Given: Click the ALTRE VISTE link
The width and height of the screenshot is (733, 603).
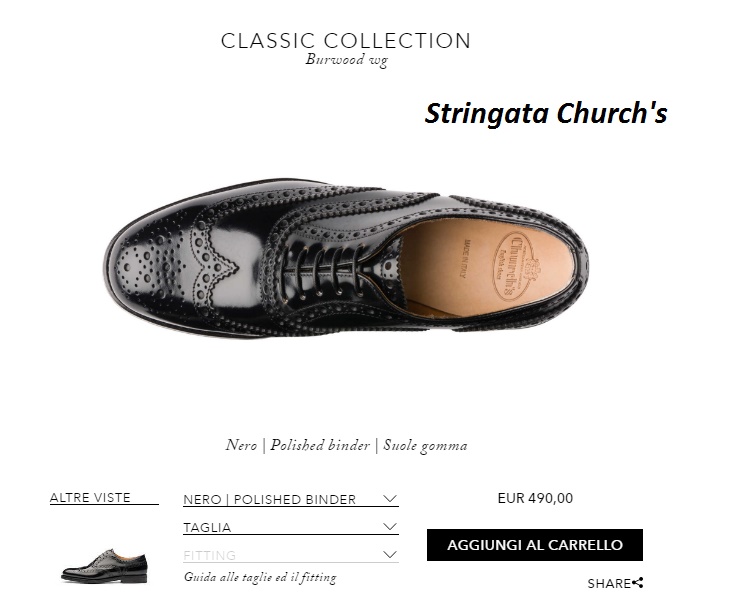Looking at the screenshot, I should [90, 497].
